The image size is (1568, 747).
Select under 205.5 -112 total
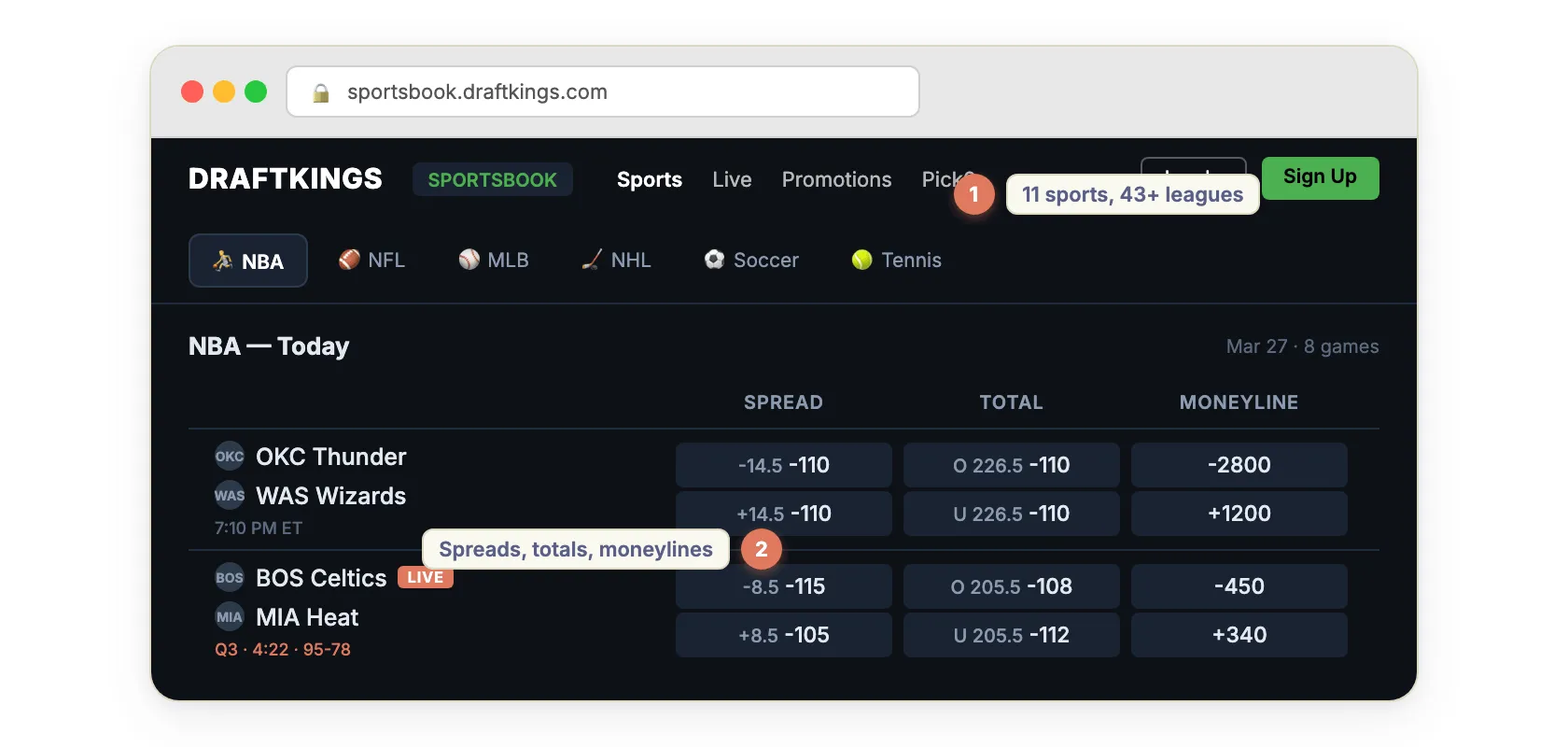pyautogui.click(x=1012, y=635)
